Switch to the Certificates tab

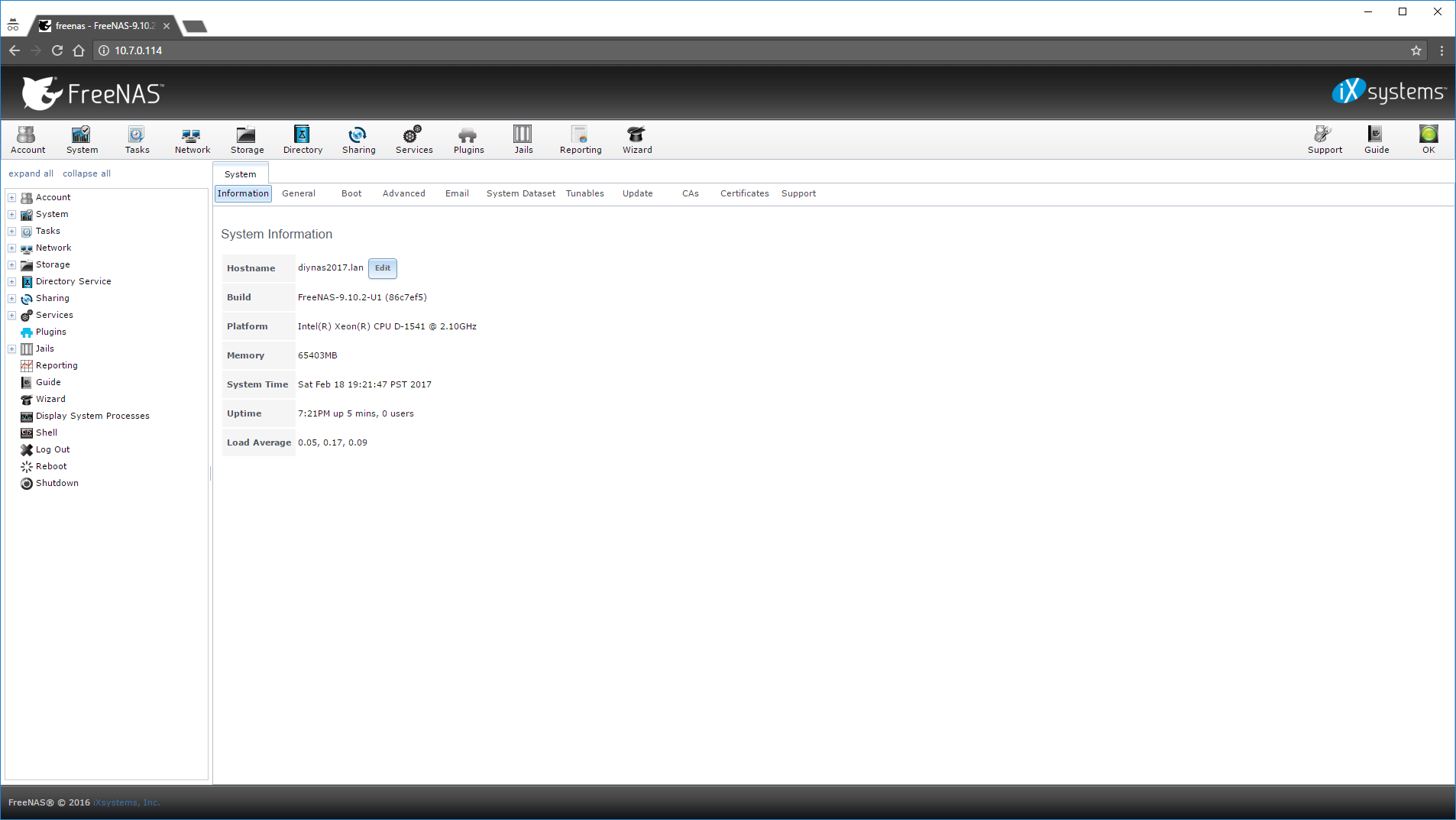[x=744, y=193]
